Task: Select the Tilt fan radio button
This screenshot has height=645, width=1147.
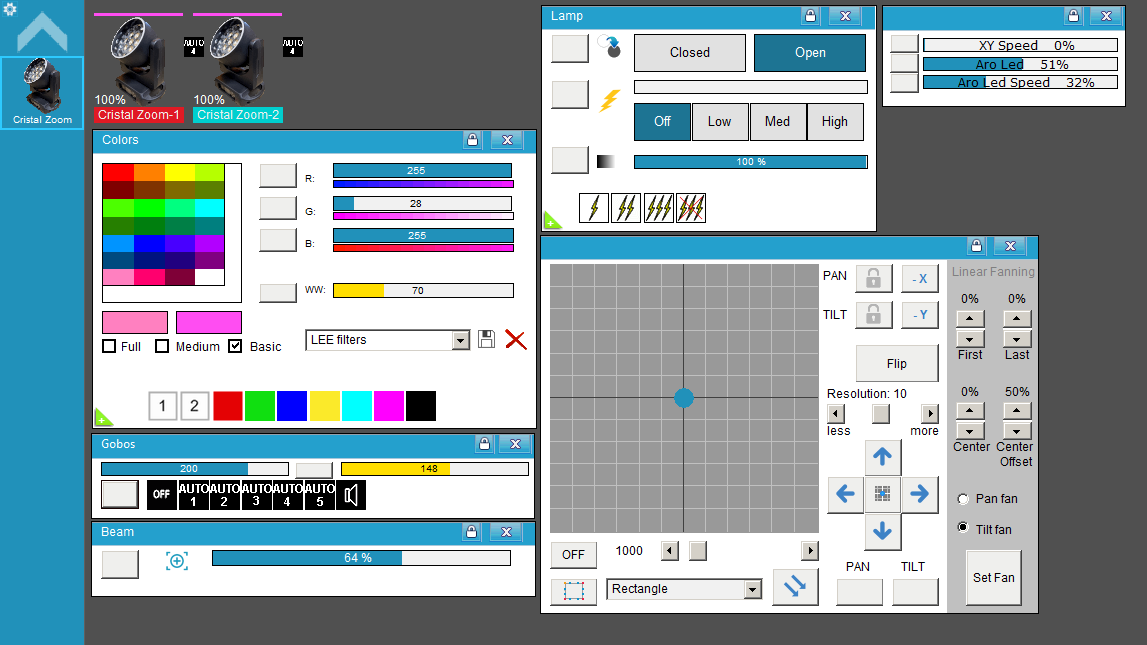Action: (x=963, y=527)
